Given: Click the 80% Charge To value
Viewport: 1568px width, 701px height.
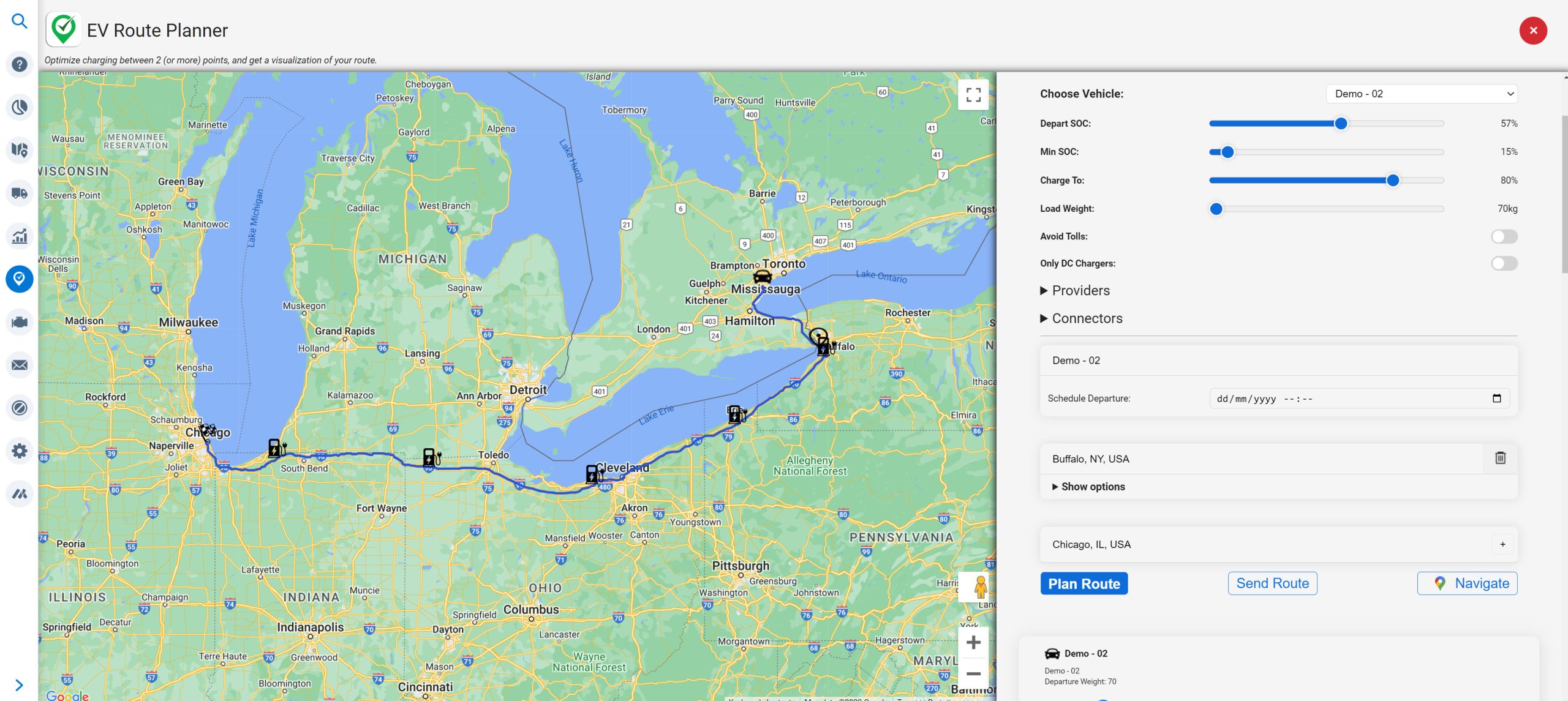Looking at the screenshot, I should [x=1509, y=181].
